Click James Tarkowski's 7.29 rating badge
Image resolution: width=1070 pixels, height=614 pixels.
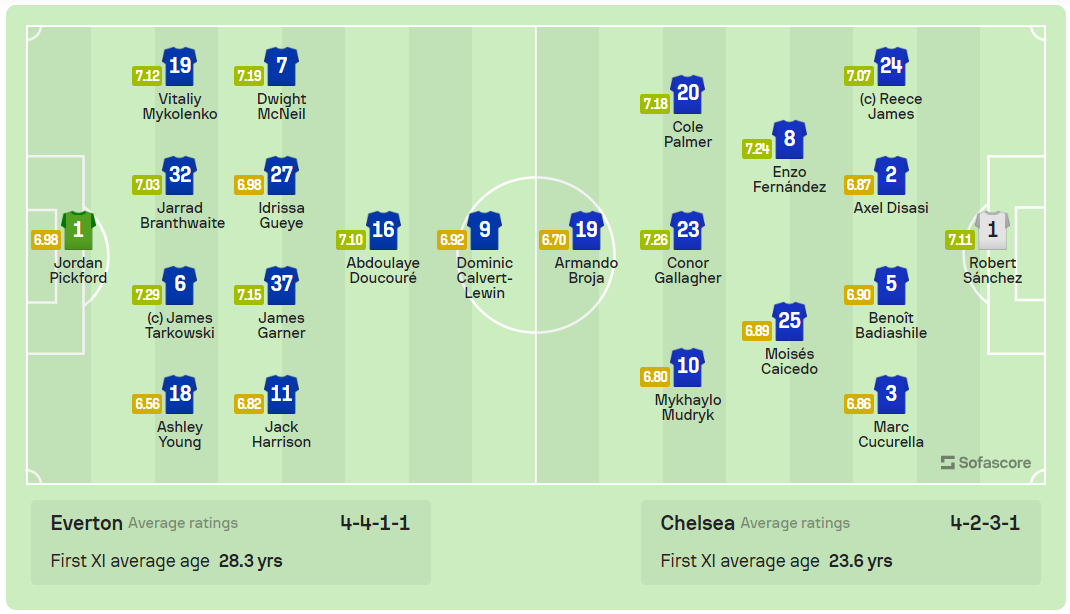point(147,295)
